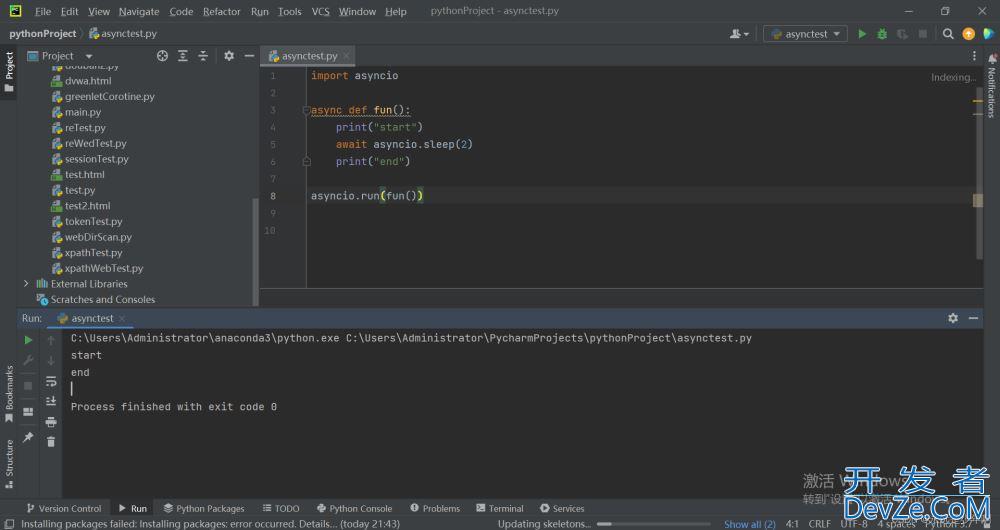Restore layout icon in Run panel
1000x530 pixels.
point(28,412)
